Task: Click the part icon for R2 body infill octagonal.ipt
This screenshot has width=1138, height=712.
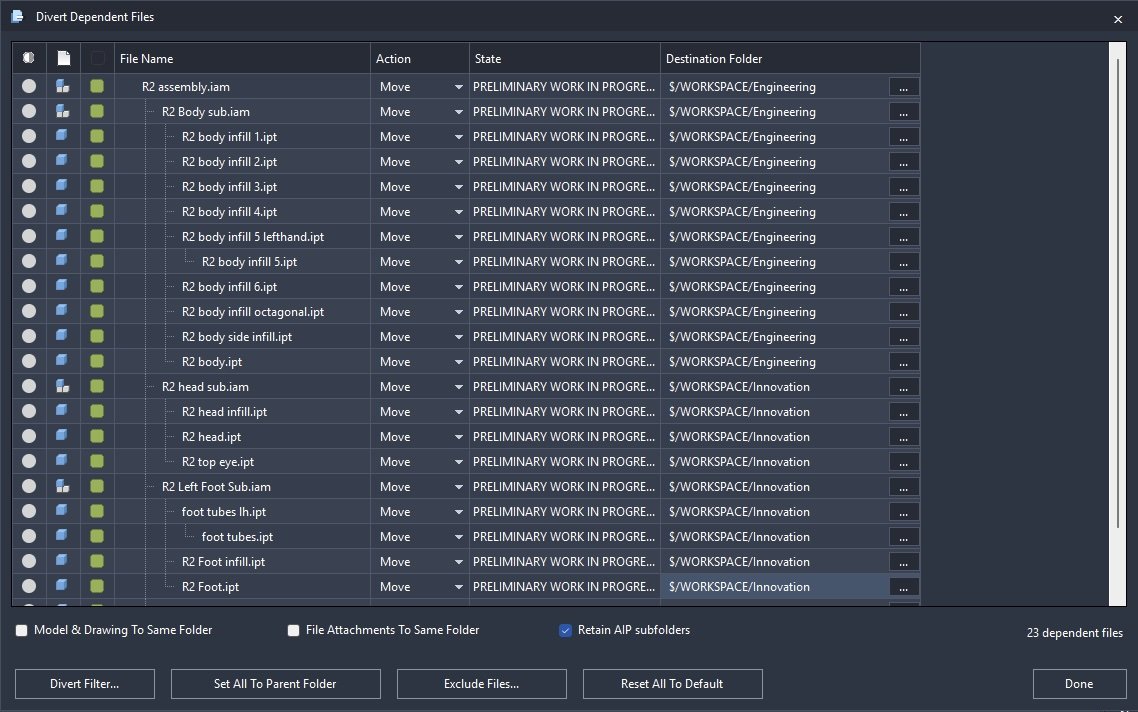Action: click(62, 311)
